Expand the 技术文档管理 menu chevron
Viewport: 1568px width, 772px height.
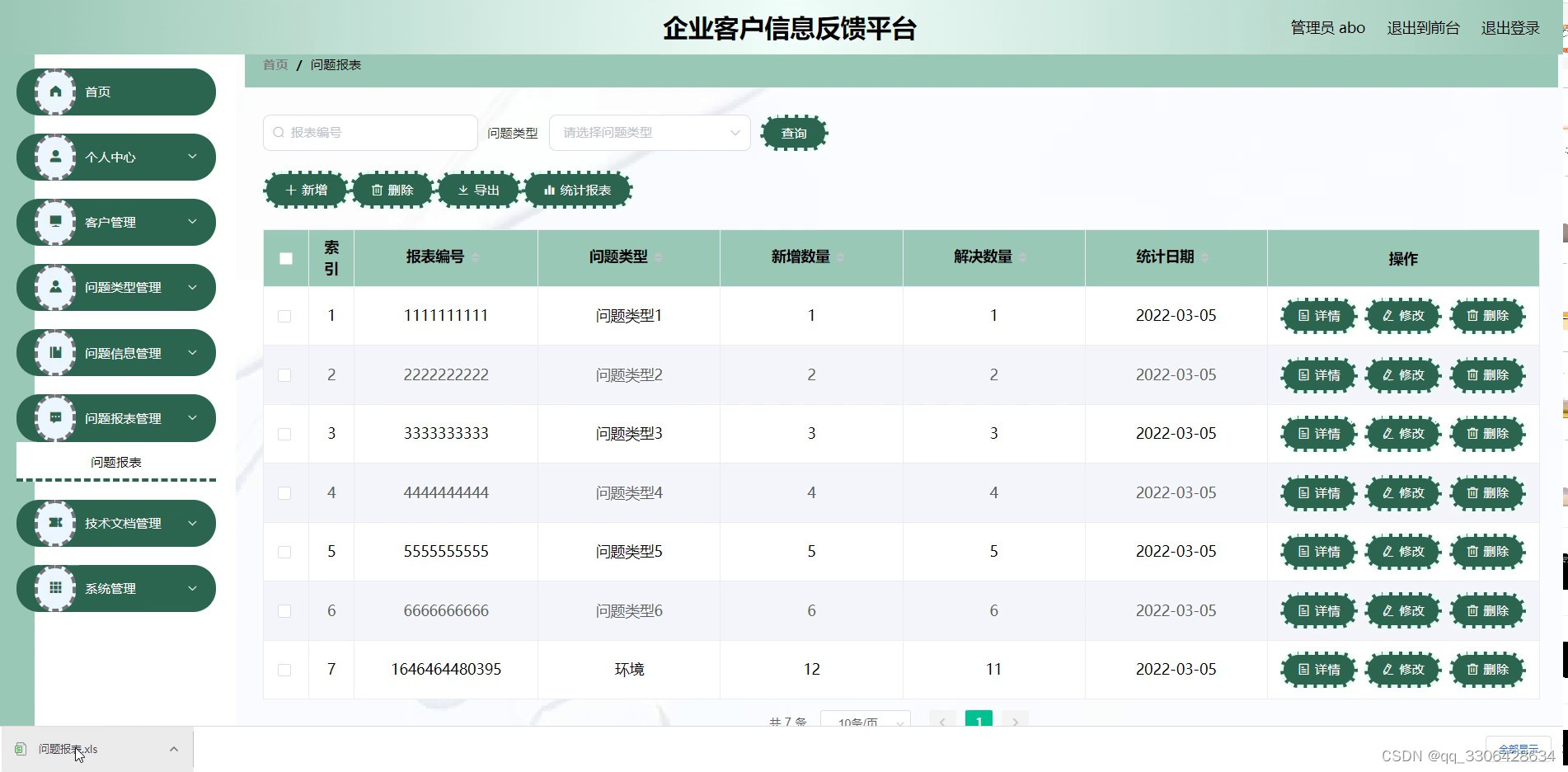point(192,522)
